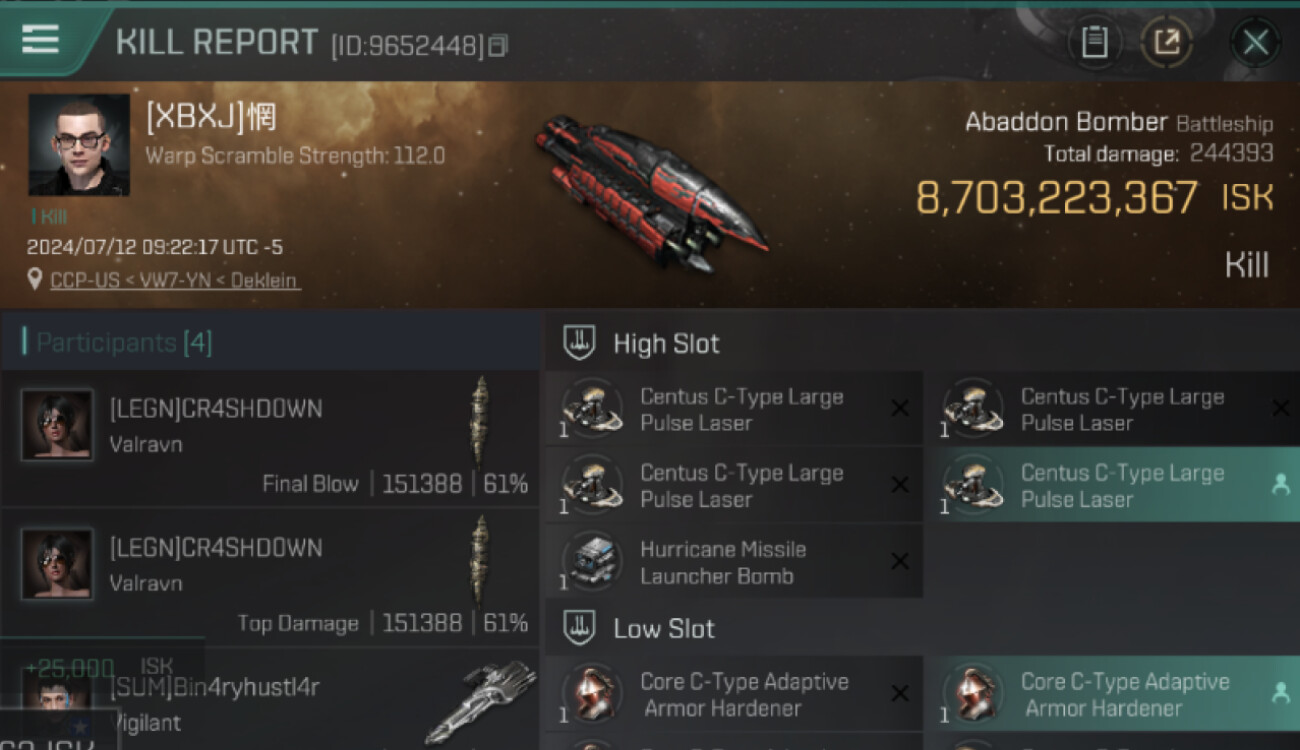Select the Vigilant participant ship icon
This screenshot has height=750, width=1300.
[482, 700]
